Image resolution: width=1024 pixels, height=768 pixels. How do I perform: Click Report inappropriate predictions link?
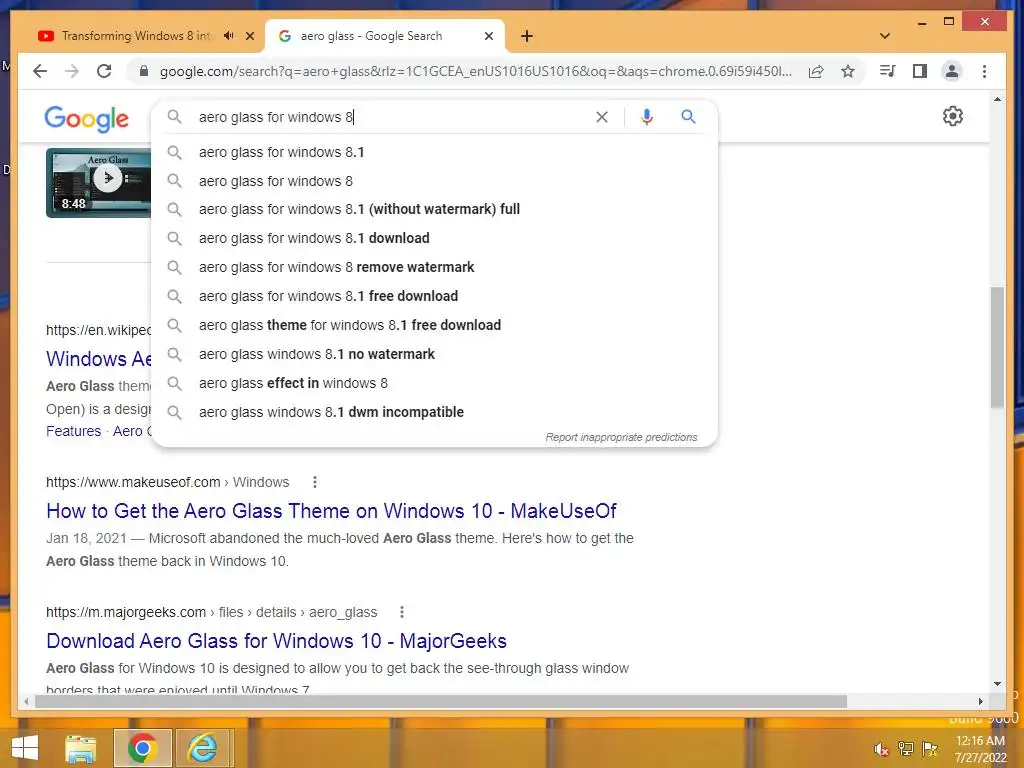(x=621, y=438)
